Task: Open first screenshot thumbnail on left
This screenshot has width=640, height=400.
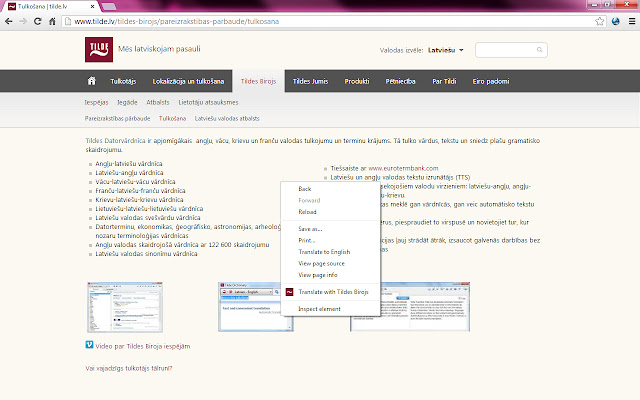Action: [x=125, y=307]
